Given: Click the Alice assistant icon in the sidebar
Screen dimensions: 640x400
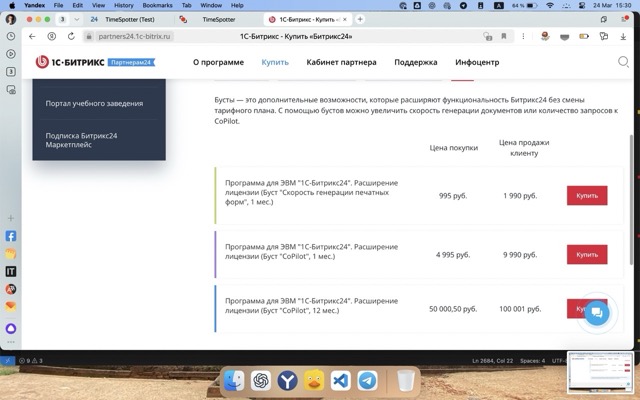Looking at the screenshot, I should [11, 328].
